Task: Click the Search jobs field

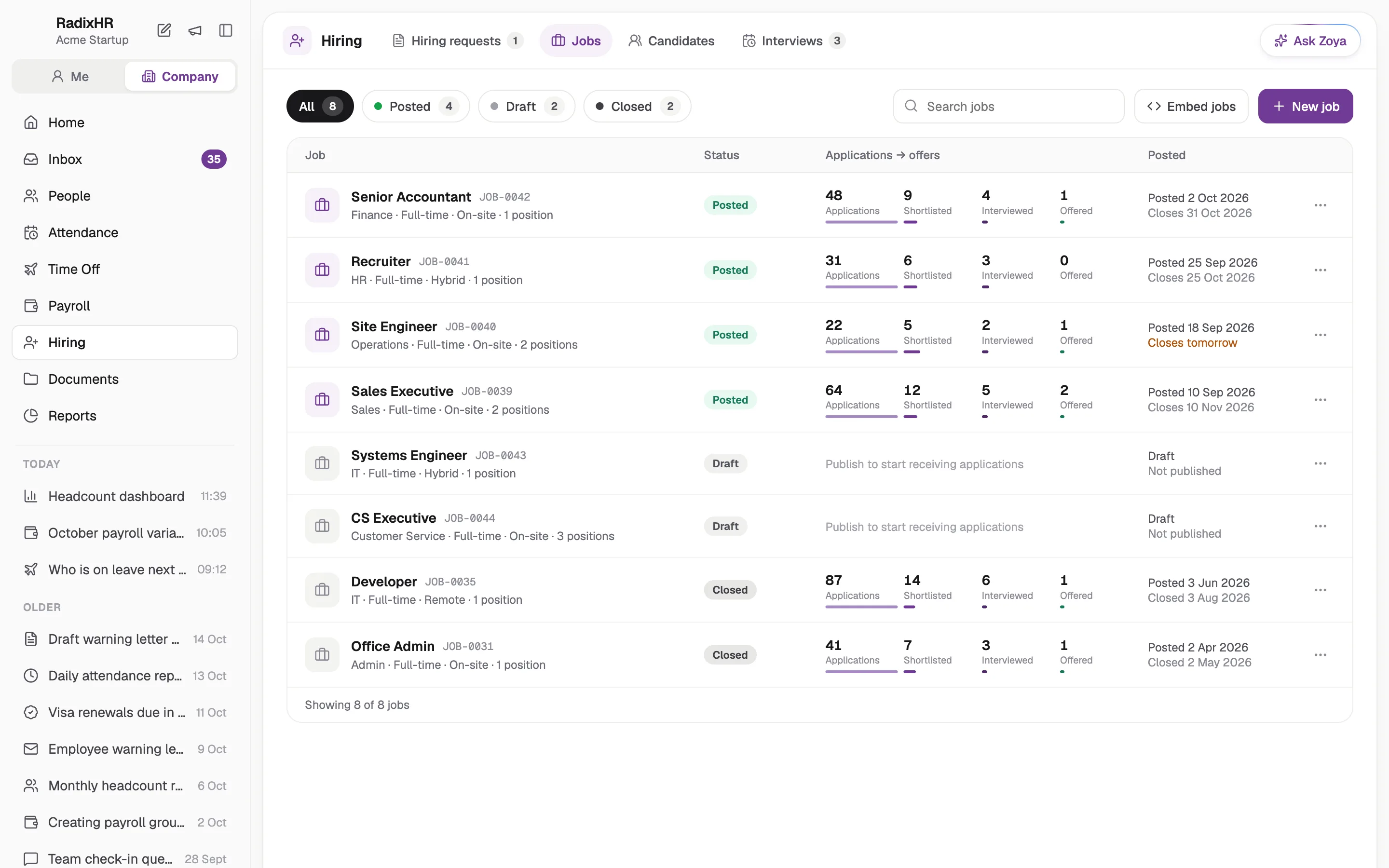Action: click(1008, 106)
